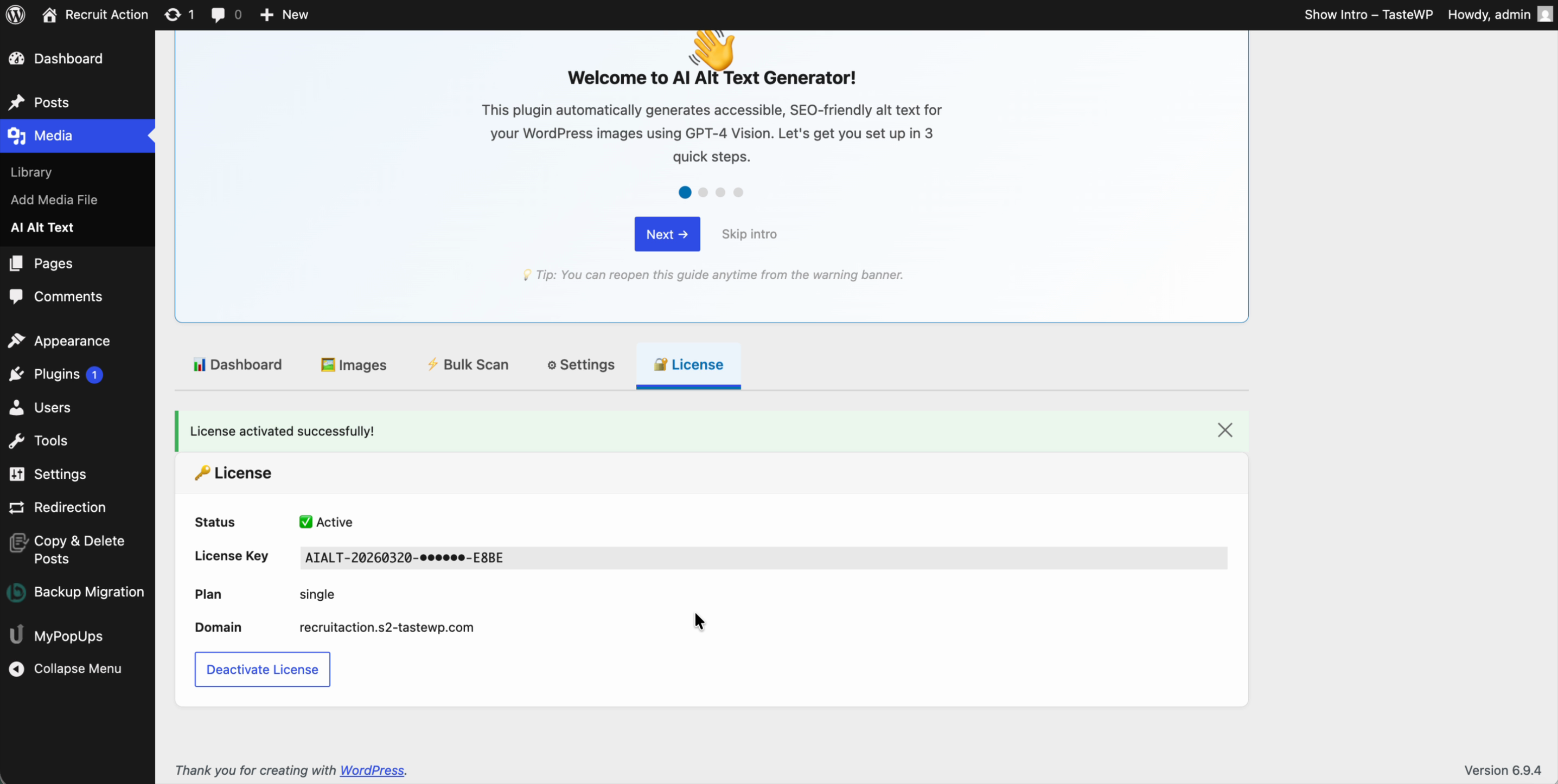
Task: Click the Next button in the welcome wizard
Action: tap(667, 234)
